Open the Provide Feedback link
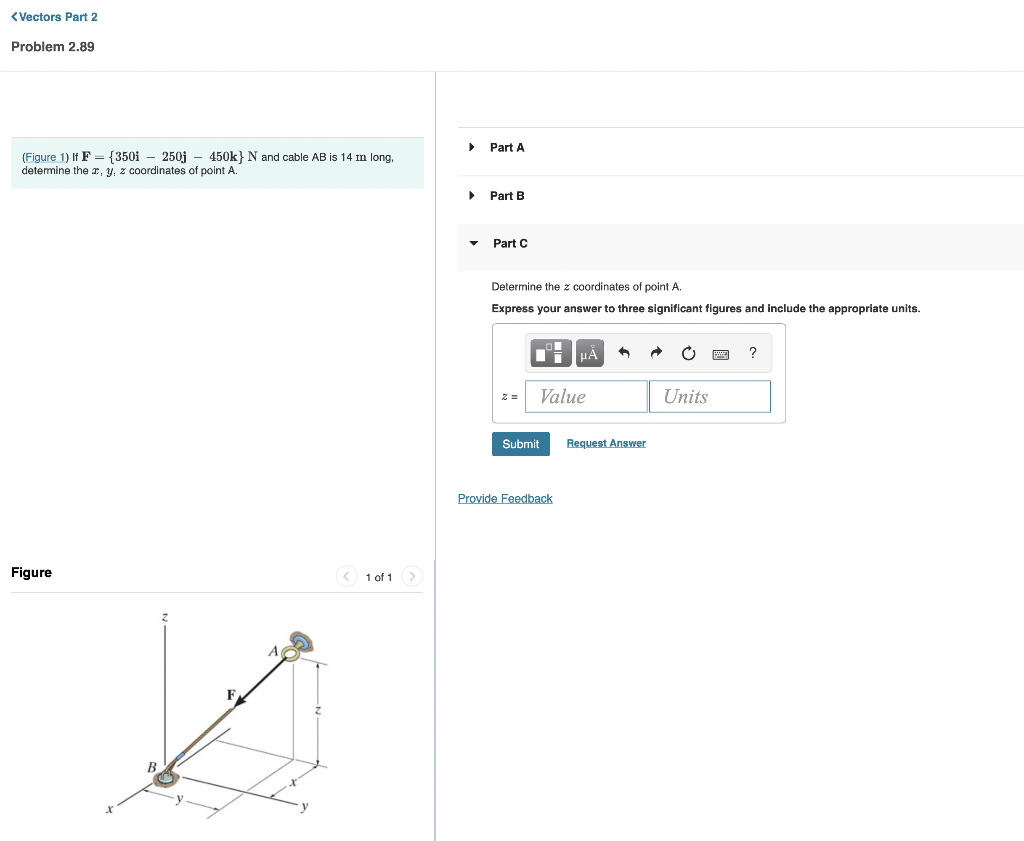Viewport: 1024px width, 841px height. coord(505,498)
